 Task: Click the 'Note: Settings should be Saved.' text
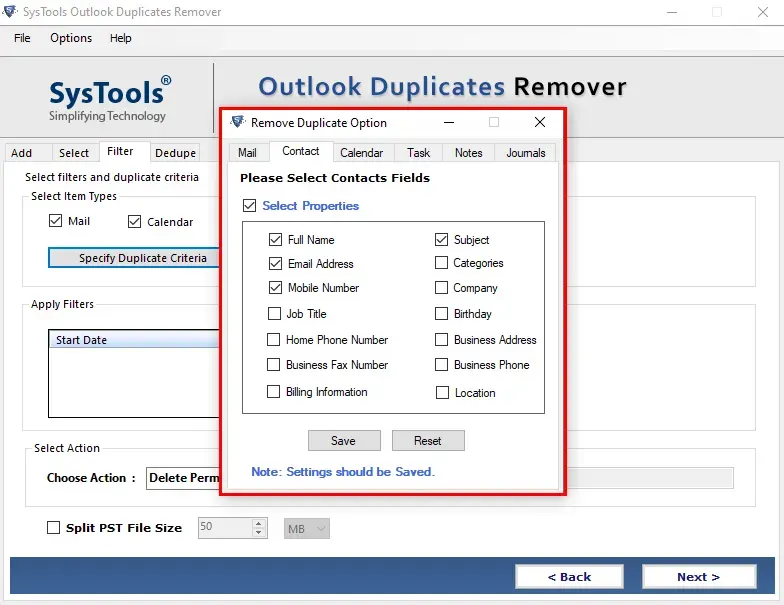[x=343, y=472]
